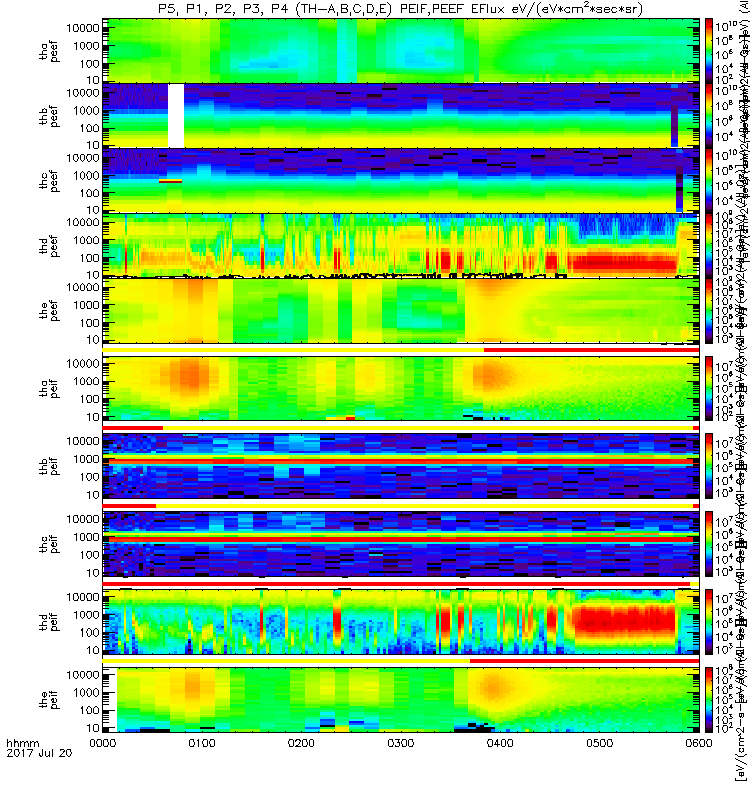750x800 pixels.
Task: Click the plot title mentioning PEIF,PEEF EFlux
Action: [400, 9]
